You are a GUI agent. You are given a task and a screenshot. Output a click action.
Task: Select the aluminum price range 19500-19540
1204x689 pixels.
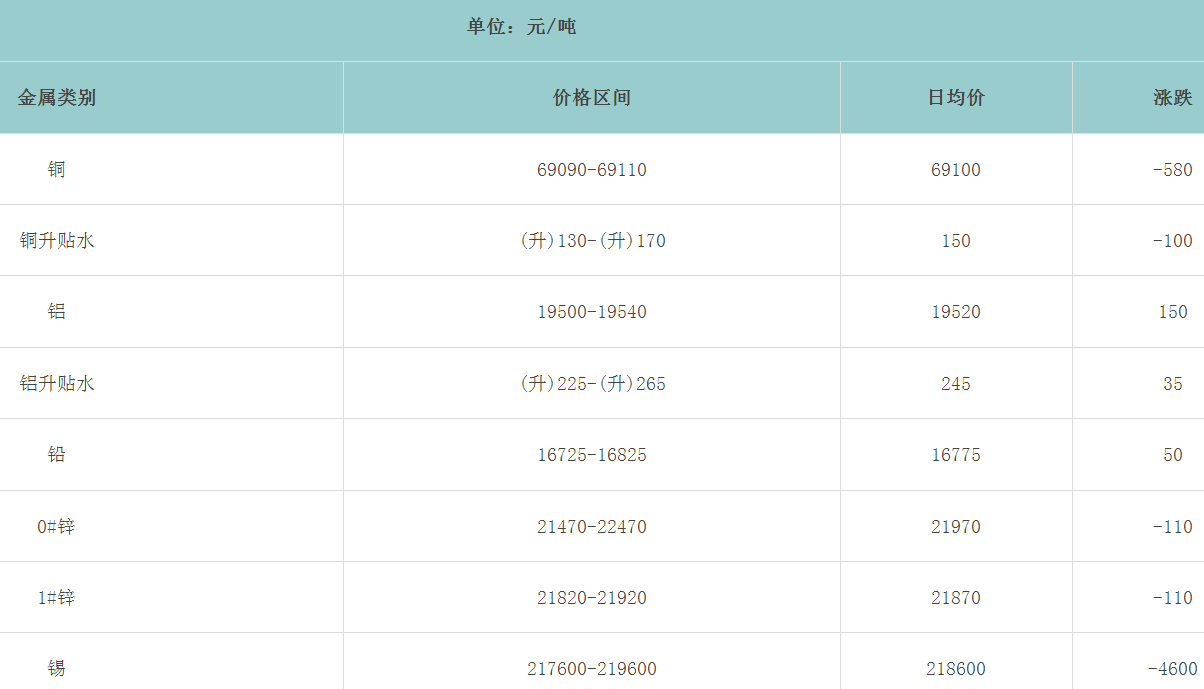592,312
